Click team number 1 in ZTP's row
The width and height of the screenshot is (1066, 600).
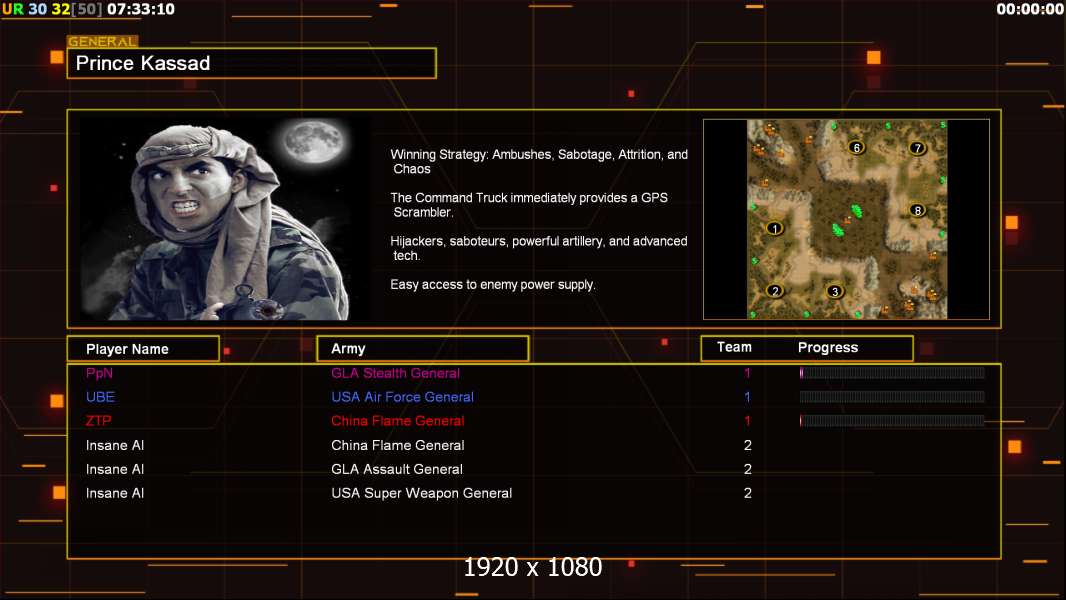[747, 421]
